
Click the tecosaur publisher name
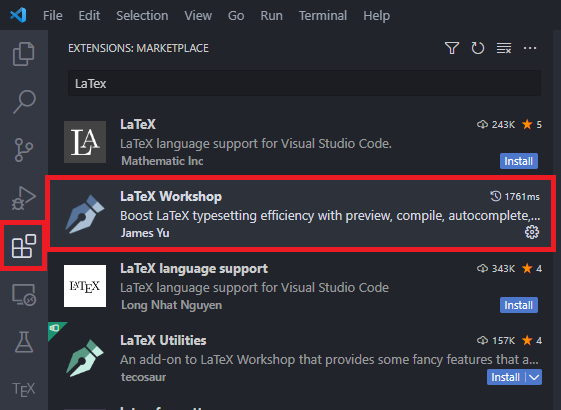[143, 377]
